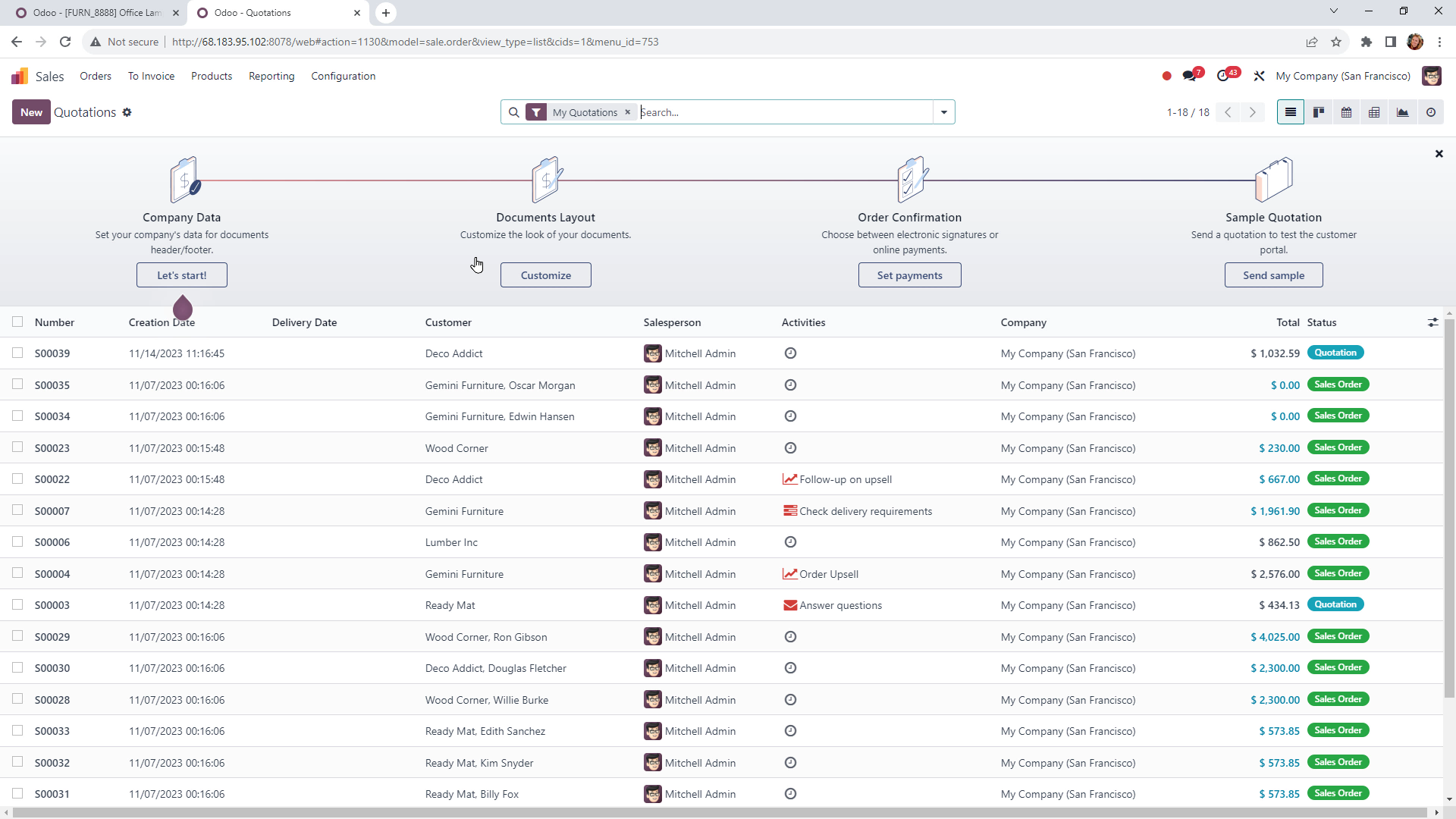Open order S00003 for Ready Mat
The image size is (1456, 819).
(720, 605)
